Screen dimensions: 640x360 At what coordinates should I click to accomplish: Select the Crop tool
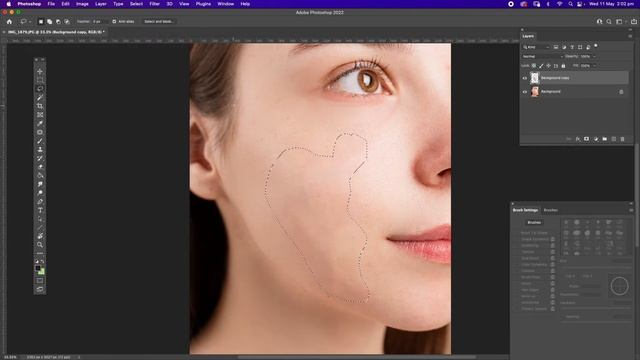tap(40, 106)
